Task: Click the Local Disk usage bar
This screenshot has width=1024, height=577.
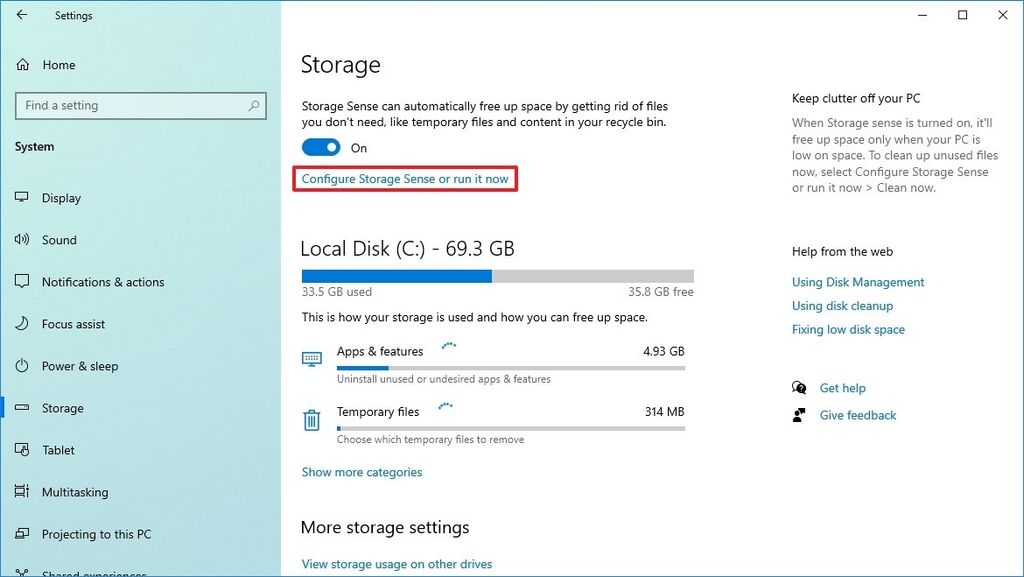Action: tap(496, 276)
